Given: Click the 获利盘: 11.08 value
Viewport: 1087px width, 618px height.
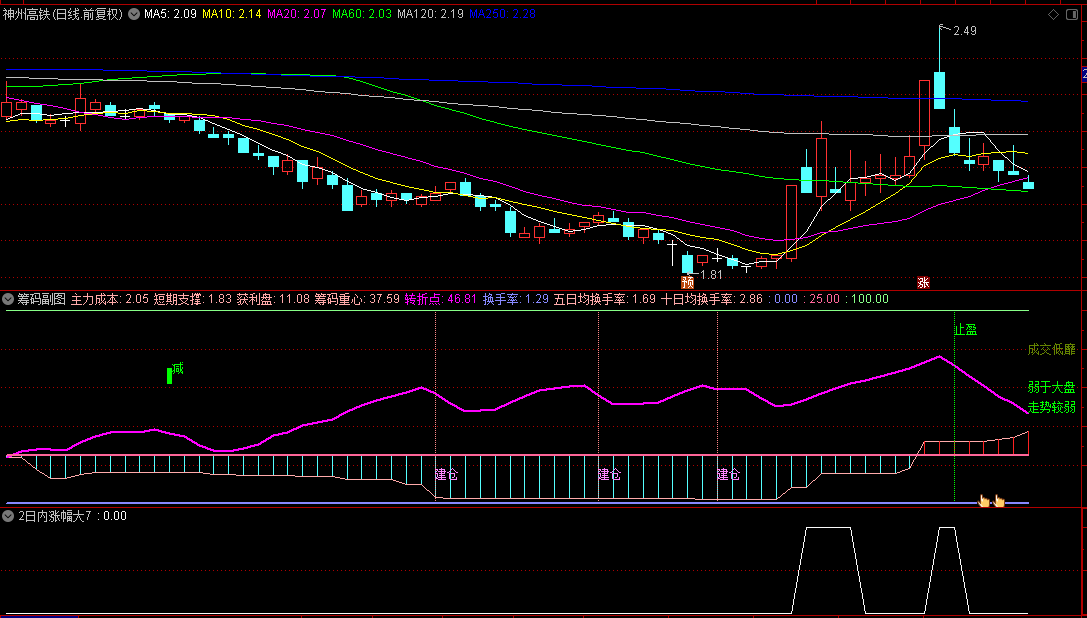Looking at the screenshot, I should (x=273, y=300).
